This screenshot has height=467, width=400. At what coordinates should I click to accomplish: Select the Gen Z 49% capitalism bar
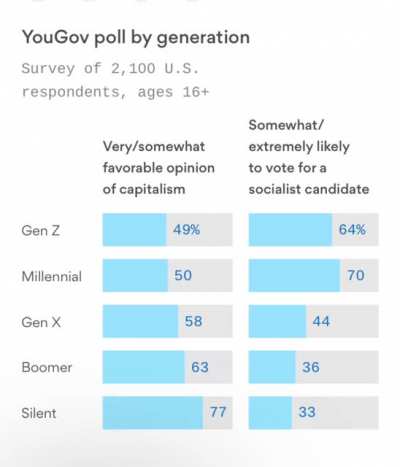[167, 230]
